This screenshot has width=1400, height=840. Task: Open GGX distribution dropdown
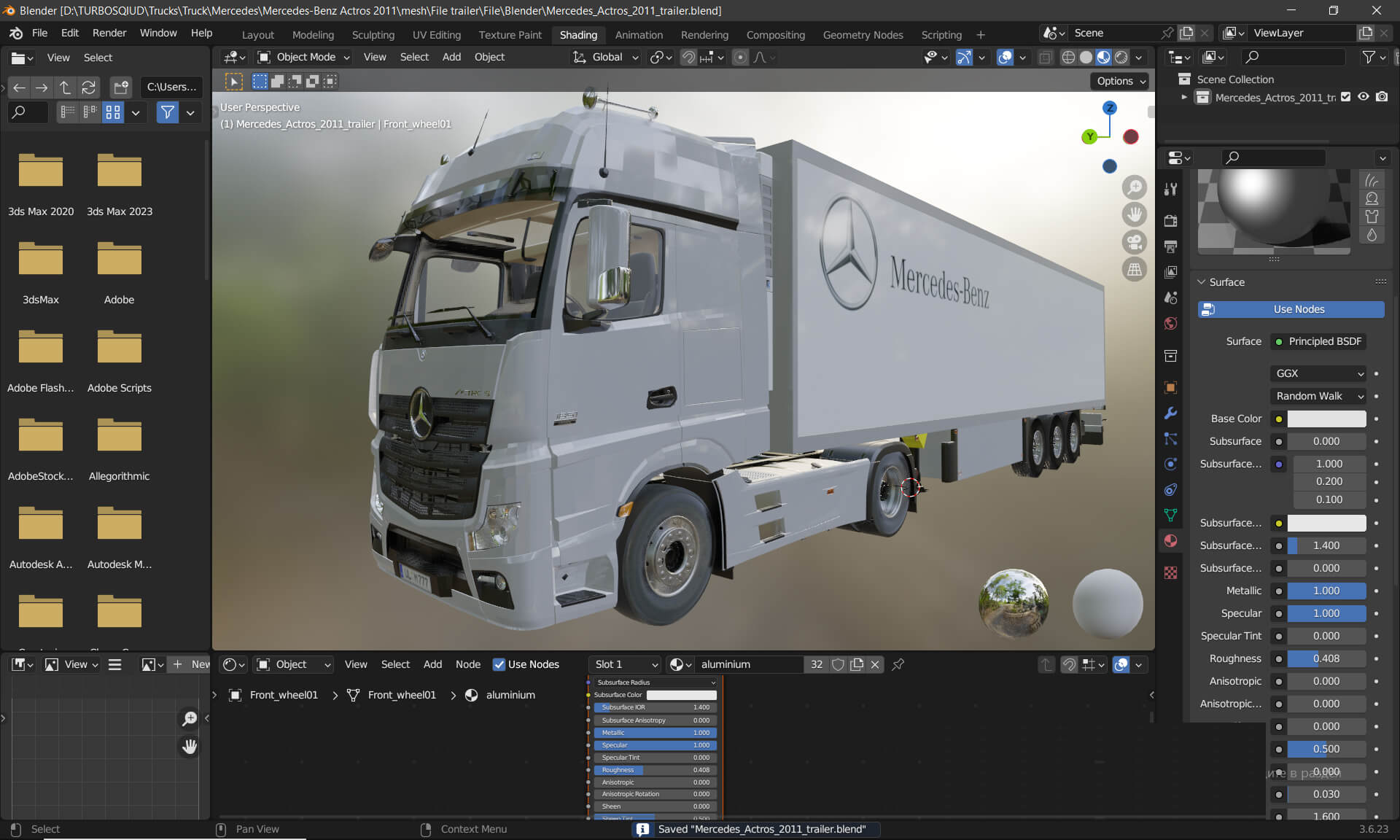coord(1318,373)
